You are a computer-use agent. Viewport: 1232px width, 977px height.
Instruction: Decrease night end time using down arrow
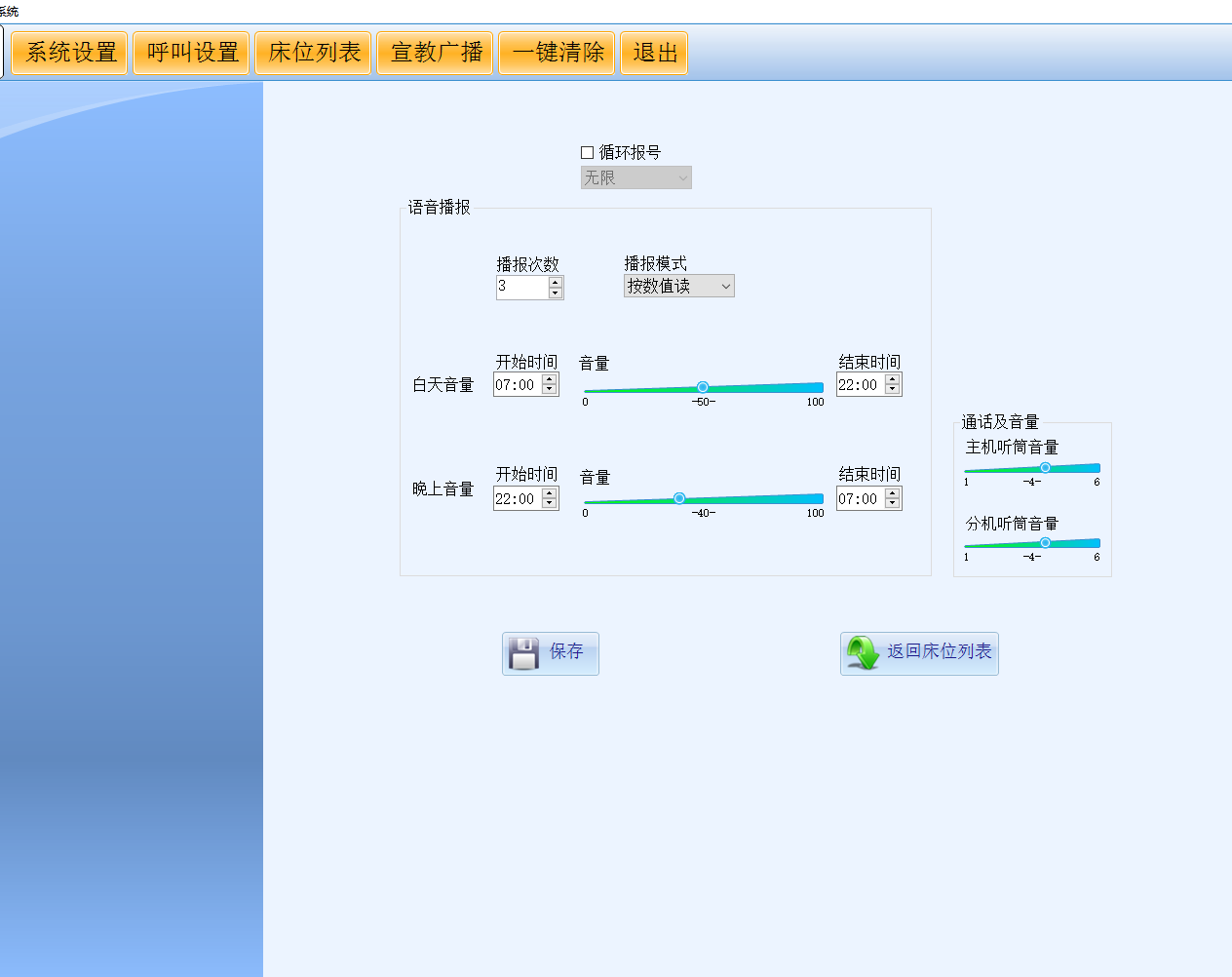(893, 504)
